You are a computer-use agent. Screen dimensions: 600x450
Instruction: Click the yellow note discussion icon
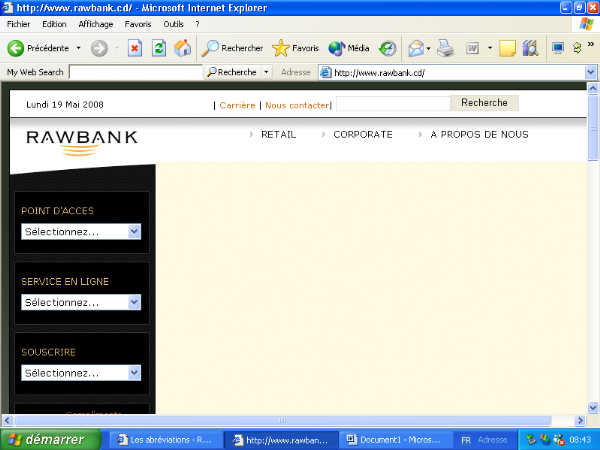click(x=507, y=49)
